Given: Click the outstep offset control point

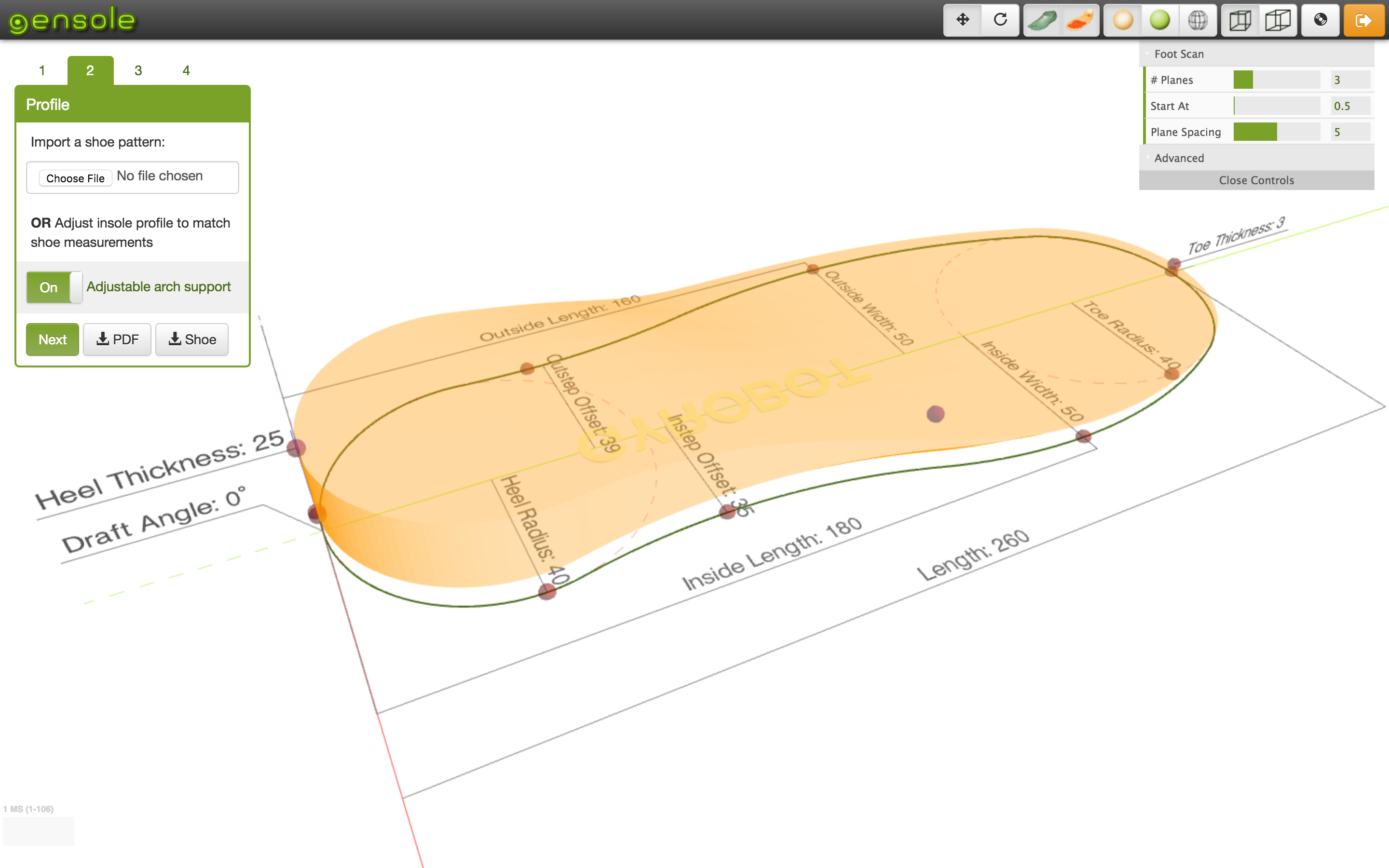Looking at the screenshot, I should [x=527, y=368].
